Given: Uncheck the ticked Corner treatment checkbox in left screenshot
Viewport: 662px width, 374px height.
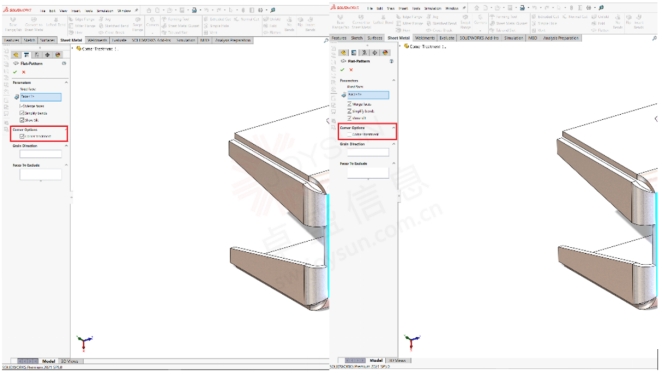Looking at the screenshot, I should (x=22, y=136).
